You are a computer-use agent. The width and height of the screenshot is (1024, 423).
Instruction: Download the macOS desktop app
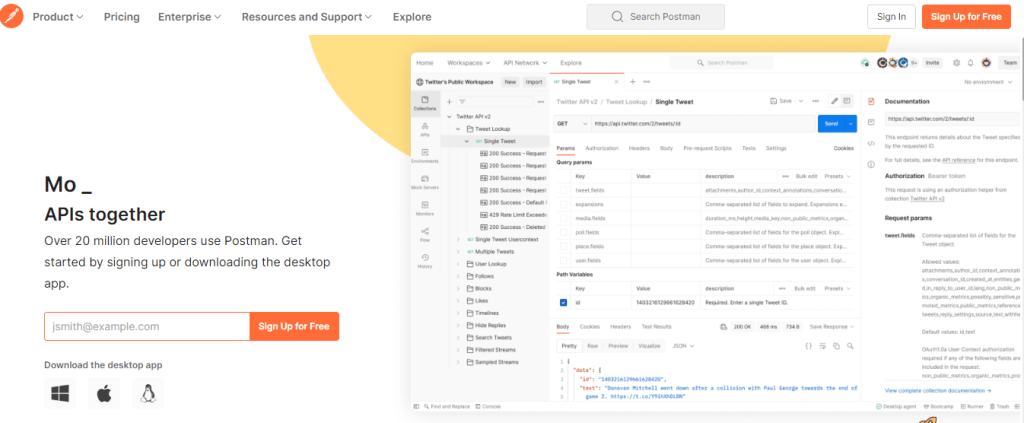[104, 393]
